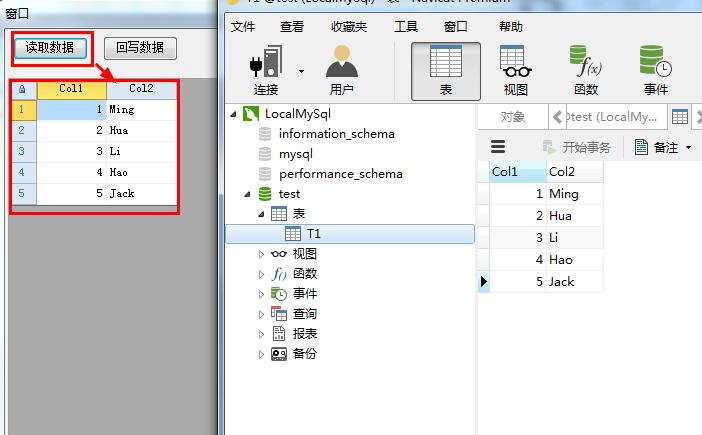Open the 文件 menu

tap(243, 27)
